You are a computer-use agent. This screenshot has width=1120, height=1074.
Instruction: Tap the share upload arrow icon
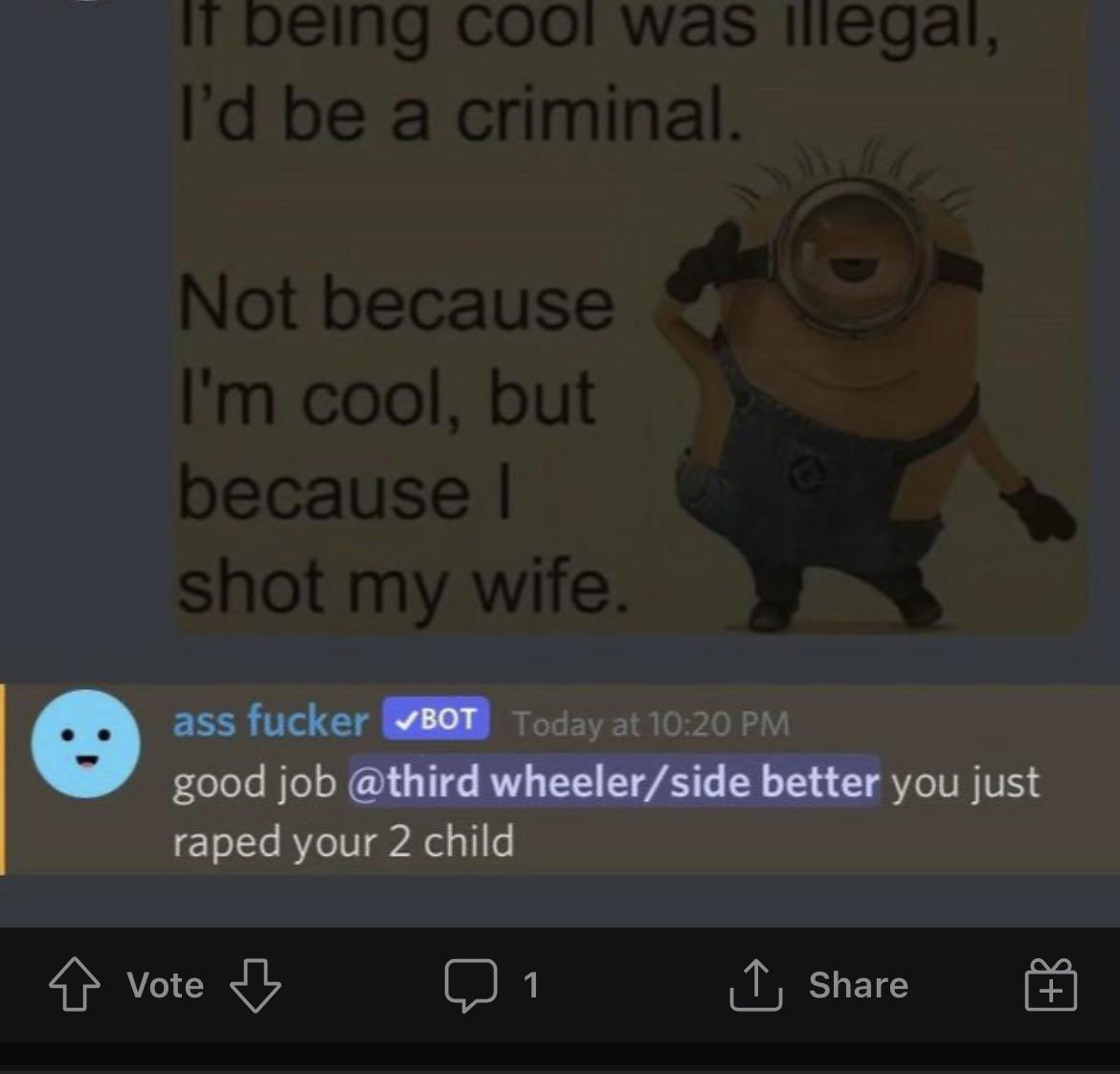(x=755, y=985)
